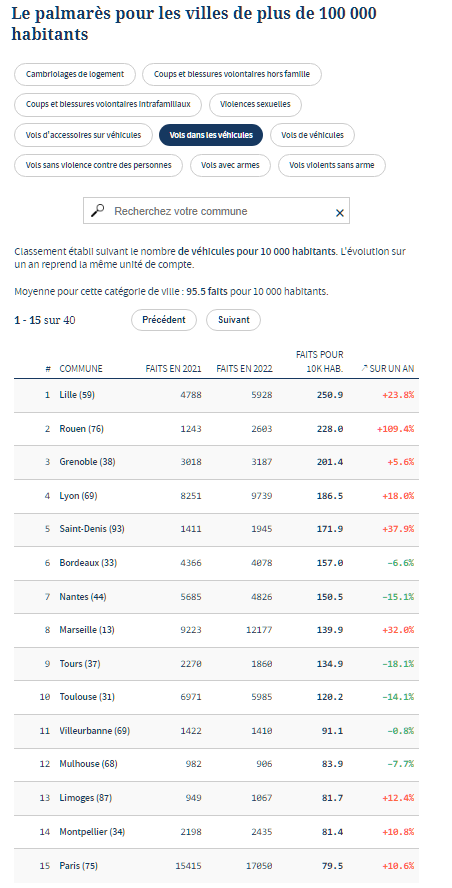Select Vols sans violence contre des personnes

(99, 165)
